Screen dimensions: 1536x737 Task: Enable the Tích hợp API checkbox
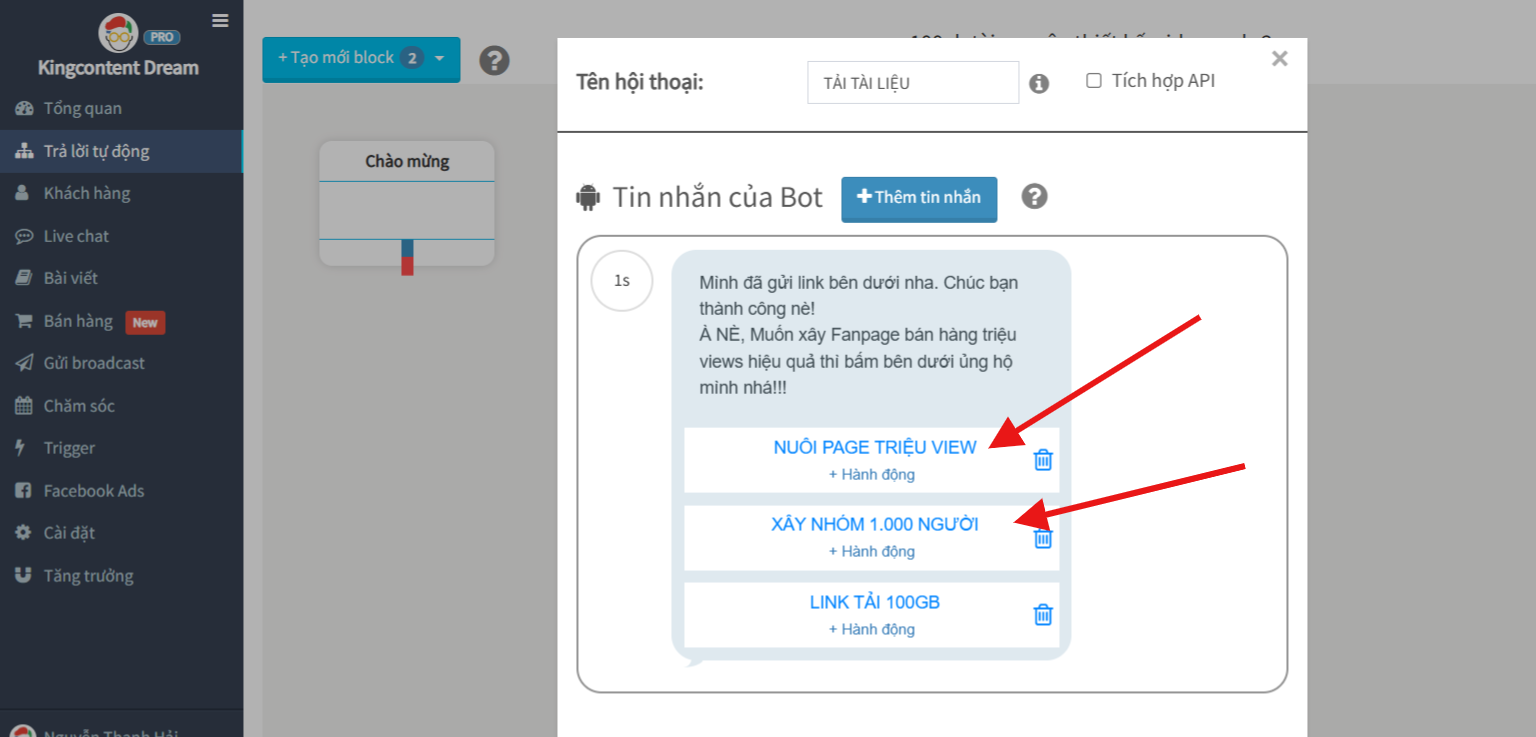pyautogui.click(x=1094, y=81)
